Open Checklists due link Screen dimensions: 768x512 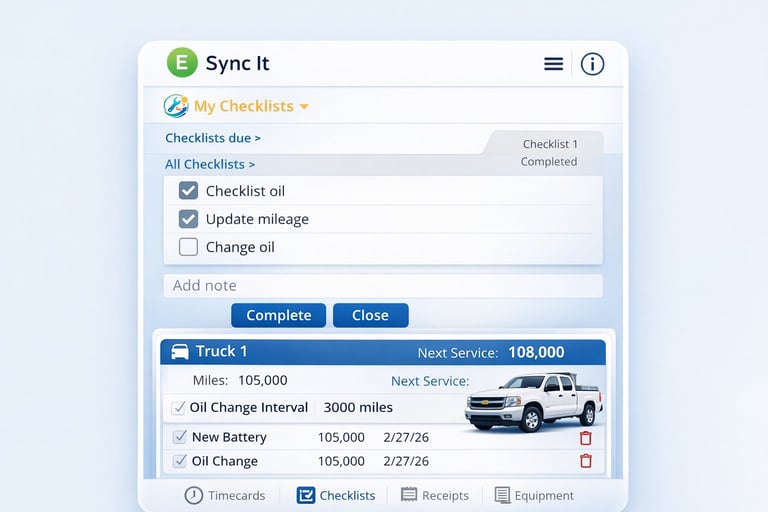click(213, 138)
